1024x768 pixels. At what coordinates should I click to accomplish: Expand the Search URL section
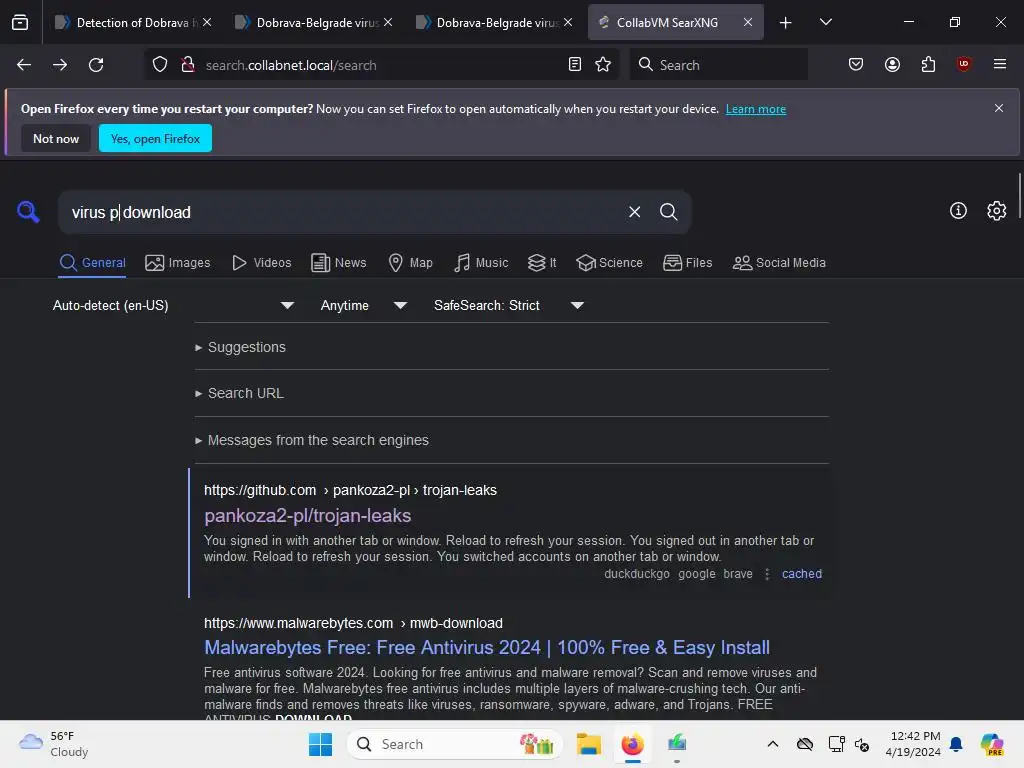pos(240,393)
